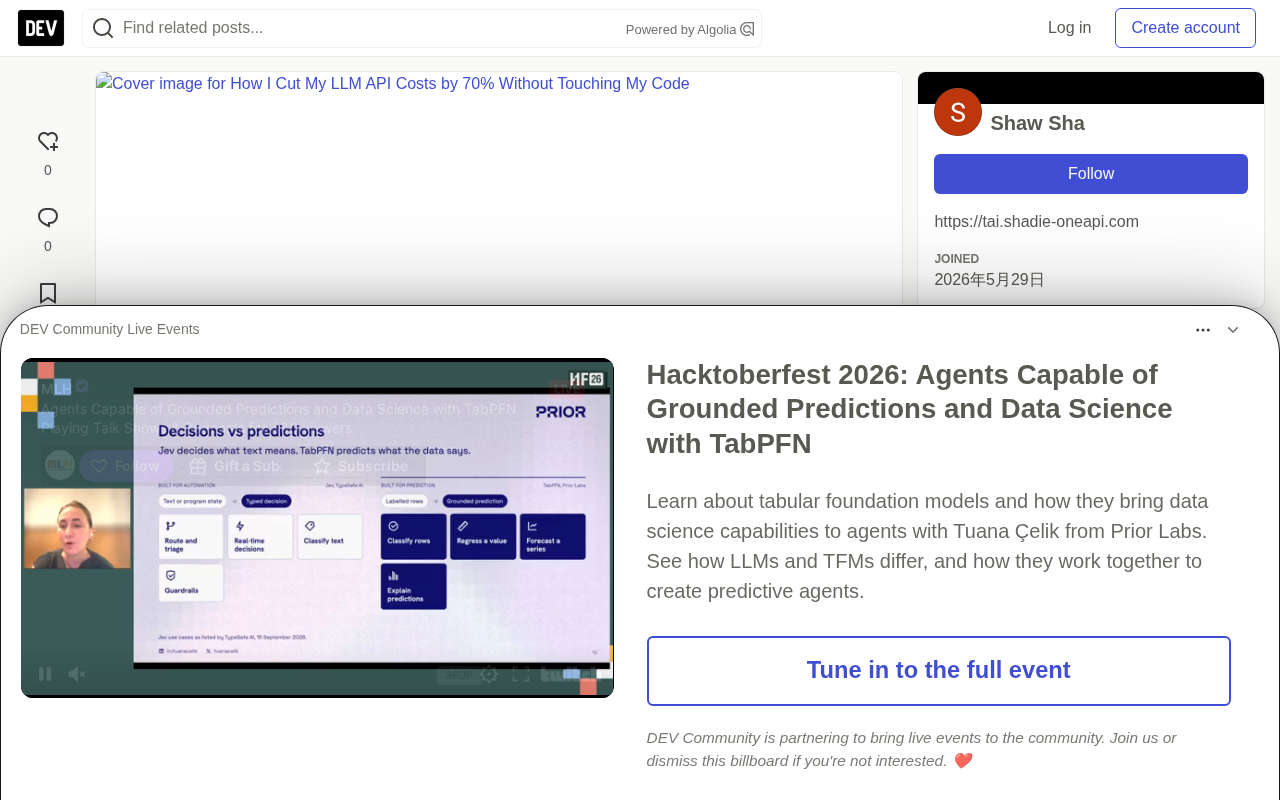Open the Hacktoberfest 2026 event title link
This screenshot has height=800, width=1280.
[x=909, y=409]
